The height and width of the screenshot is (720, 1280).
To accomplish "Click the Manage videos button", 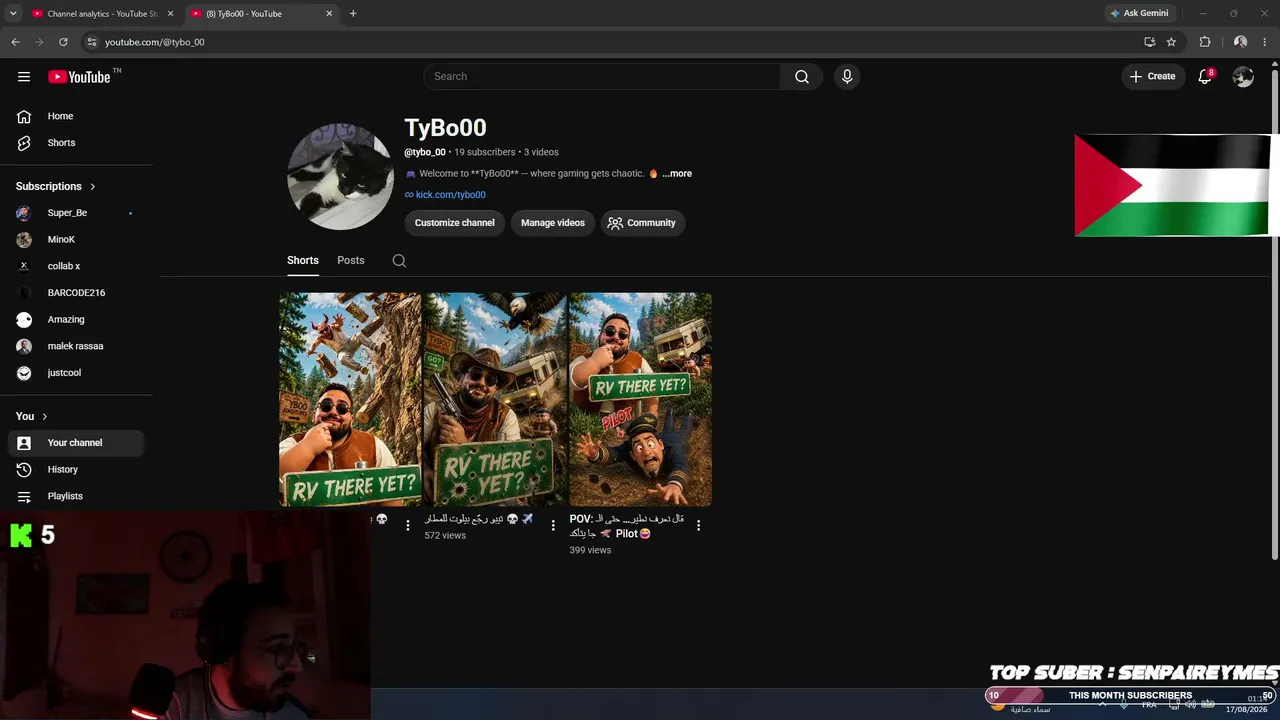I will (553, 223).
